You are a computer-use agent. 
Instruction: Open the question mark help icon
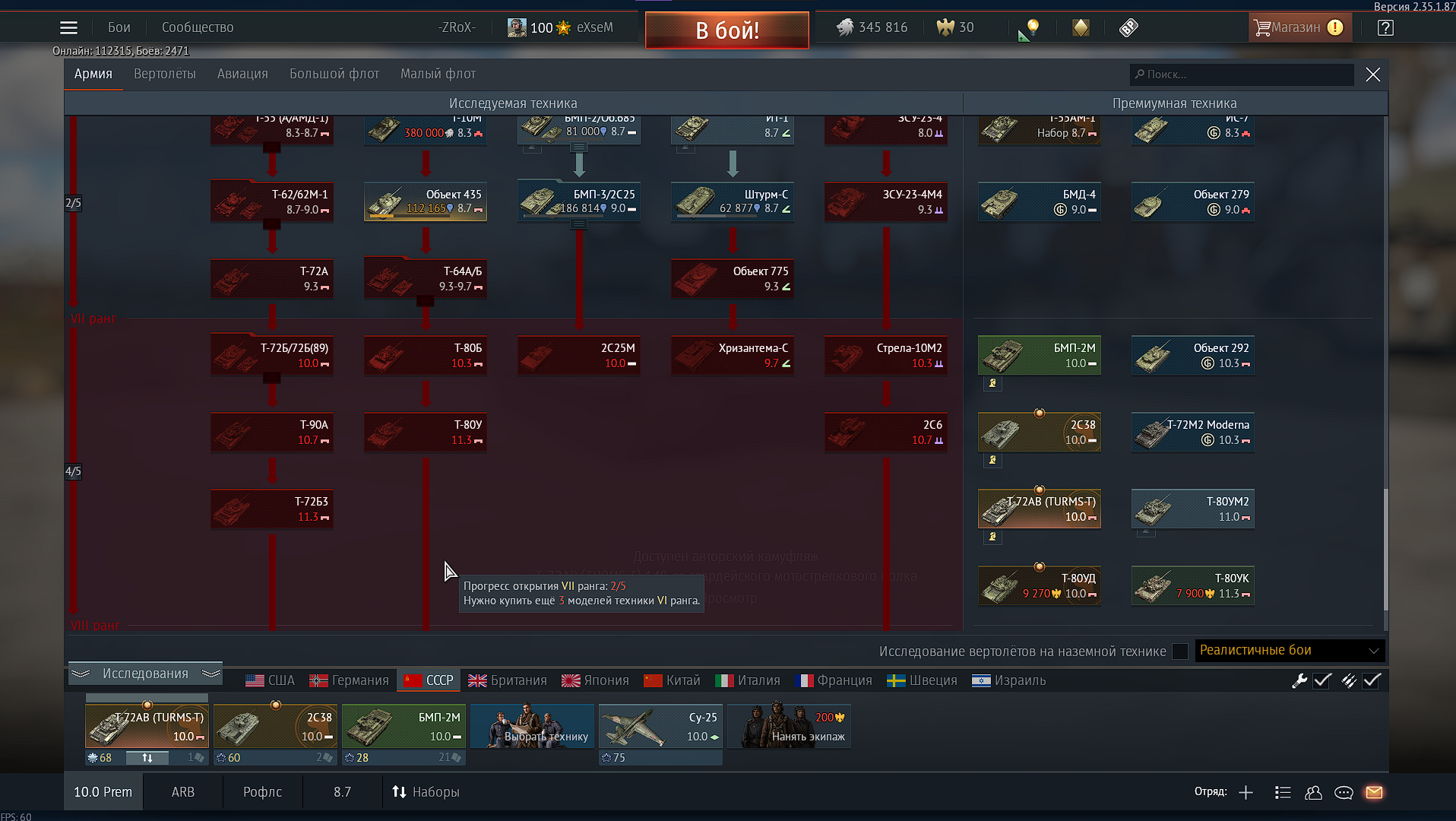[1385, 27]
